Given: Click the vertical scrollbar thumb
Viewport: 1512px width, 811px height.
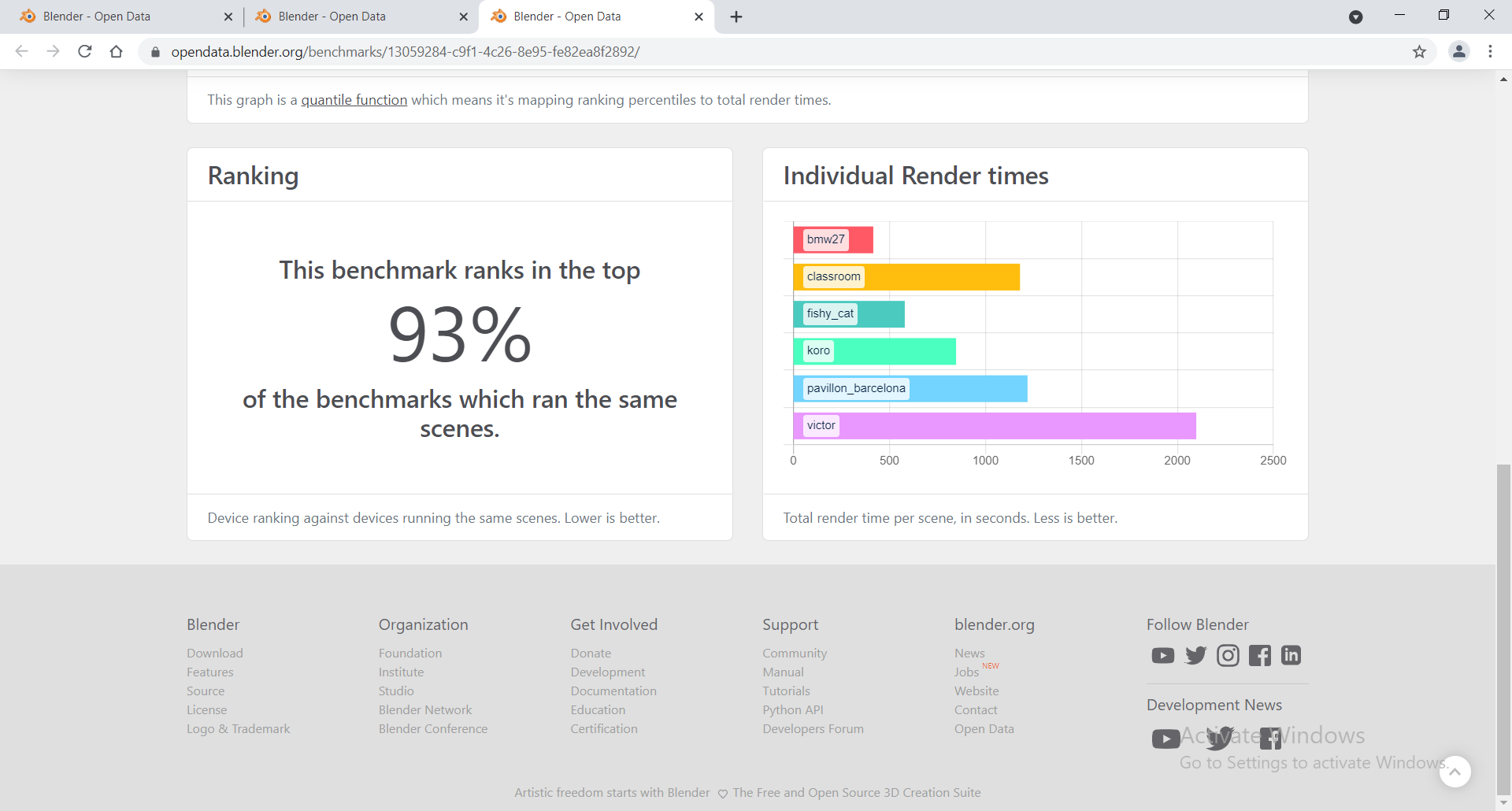Looking at the screenshot, I should tap(1503, 630).
